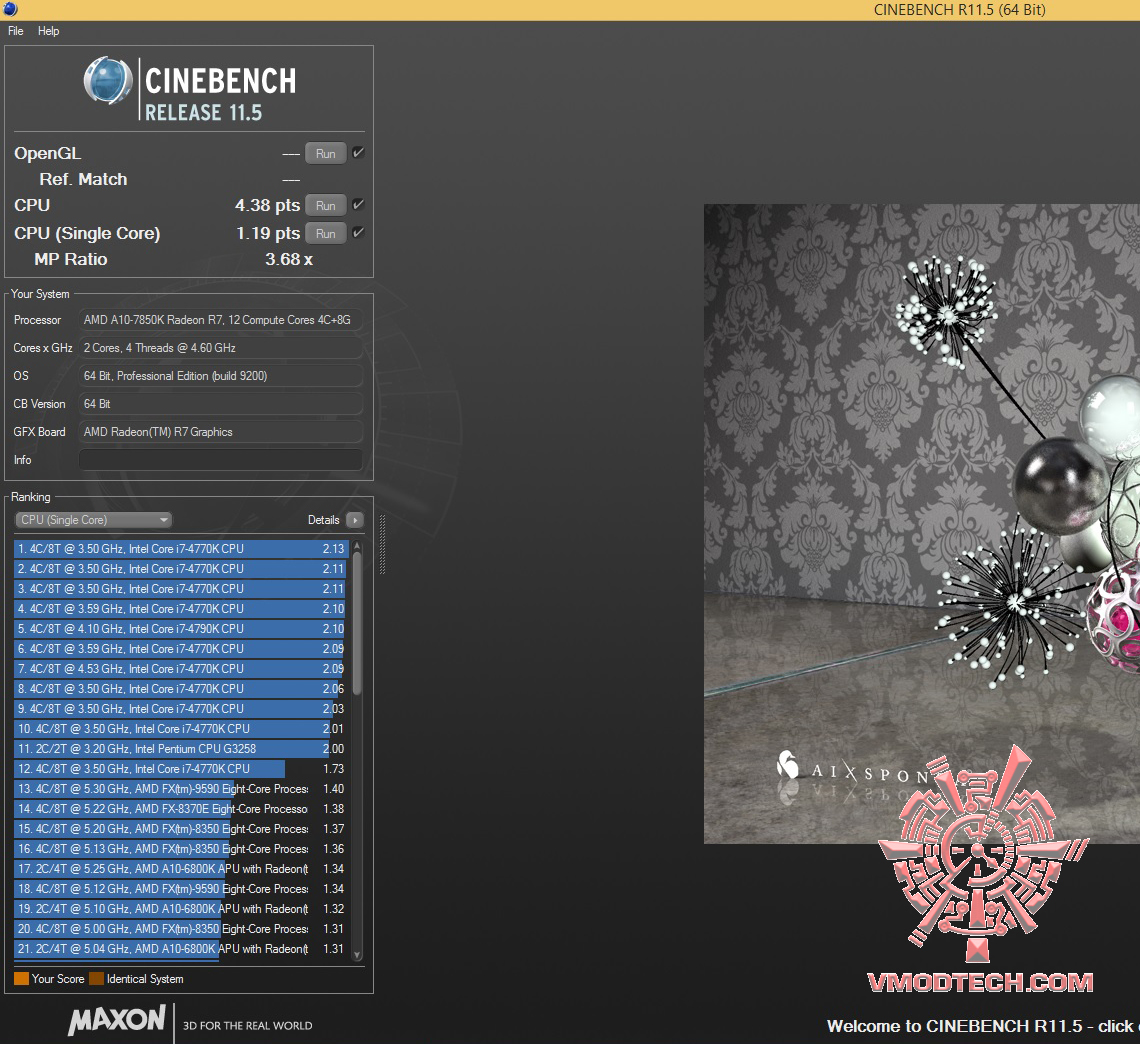Select ranking row 9 scoring 2.03
This screenshot has height=1044, width=1140.
(x=182, y=709)
